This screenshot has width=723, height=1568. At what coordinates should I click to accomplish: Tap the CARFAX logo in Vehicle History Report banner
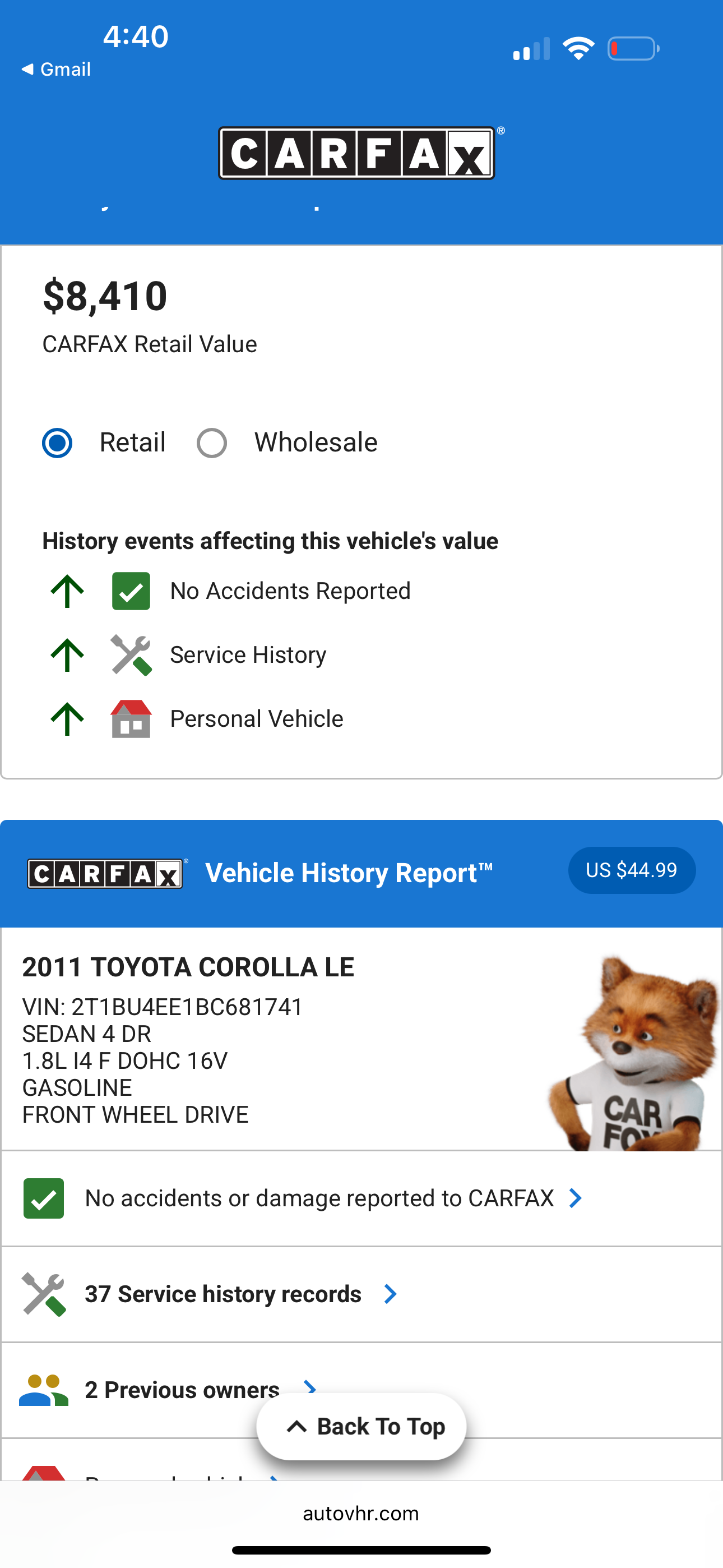pyautogui.click(x=107, y=874)
